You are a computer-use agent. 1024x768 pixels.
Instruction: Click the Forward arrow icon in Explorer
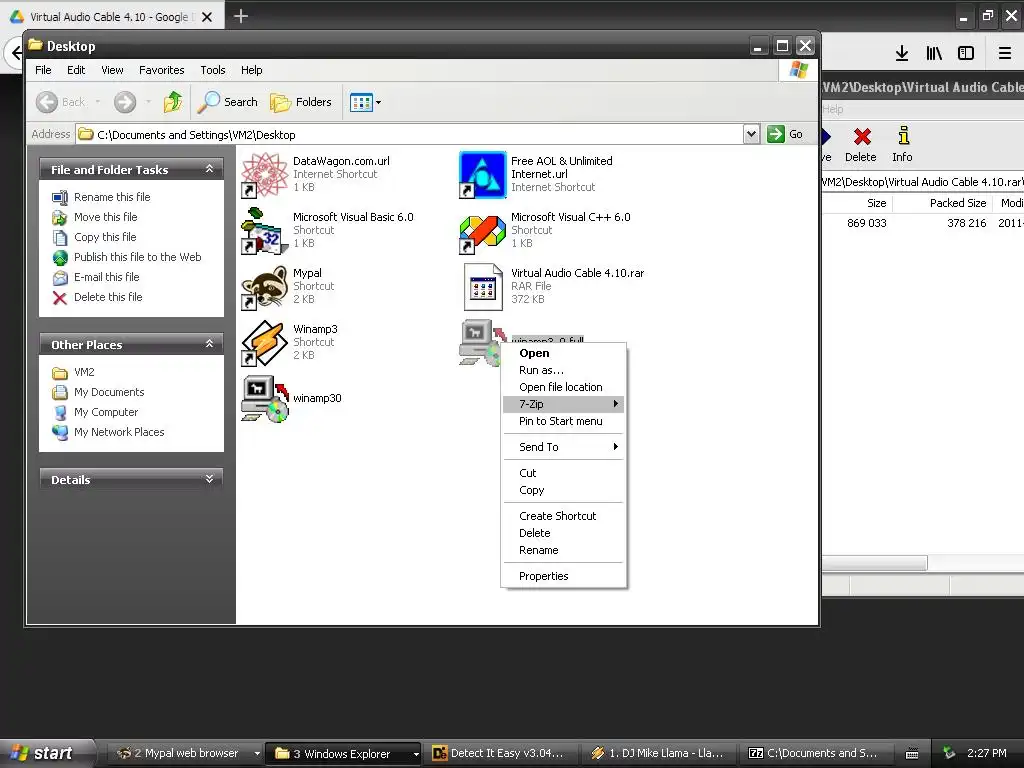click(125, 102)
